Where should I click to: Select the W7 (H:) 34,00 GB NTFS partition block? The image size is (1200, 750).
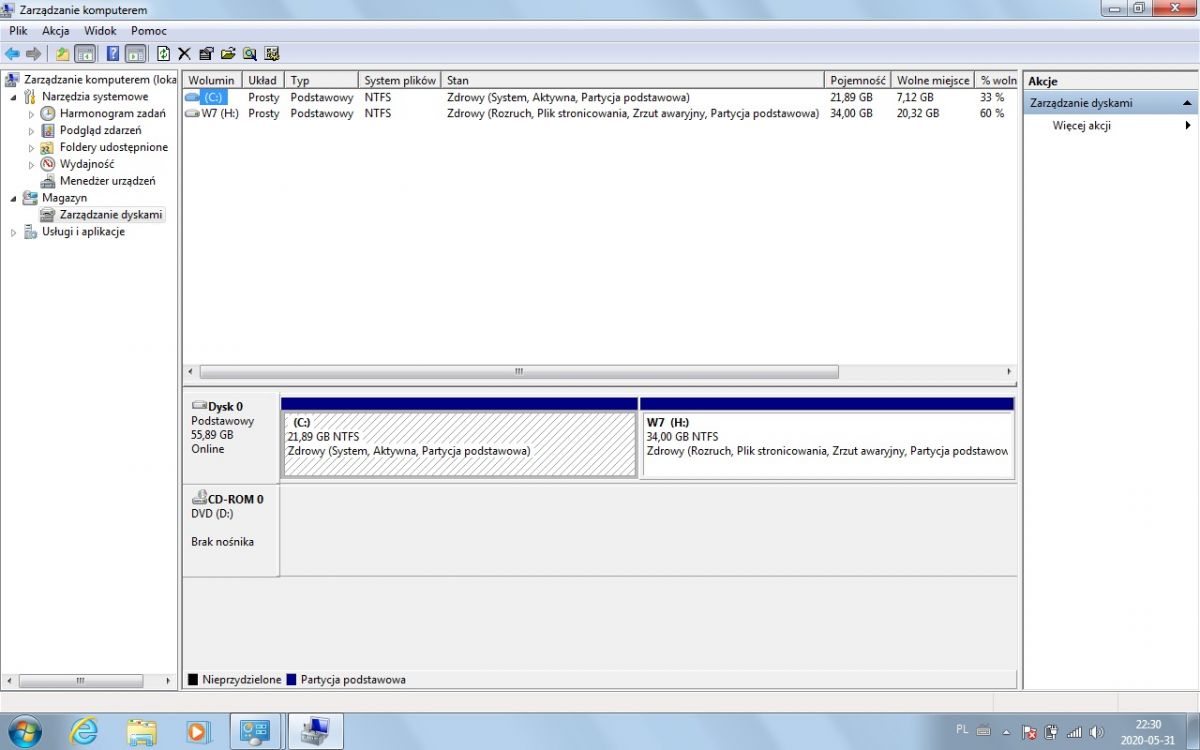click(x=827, y=437)
